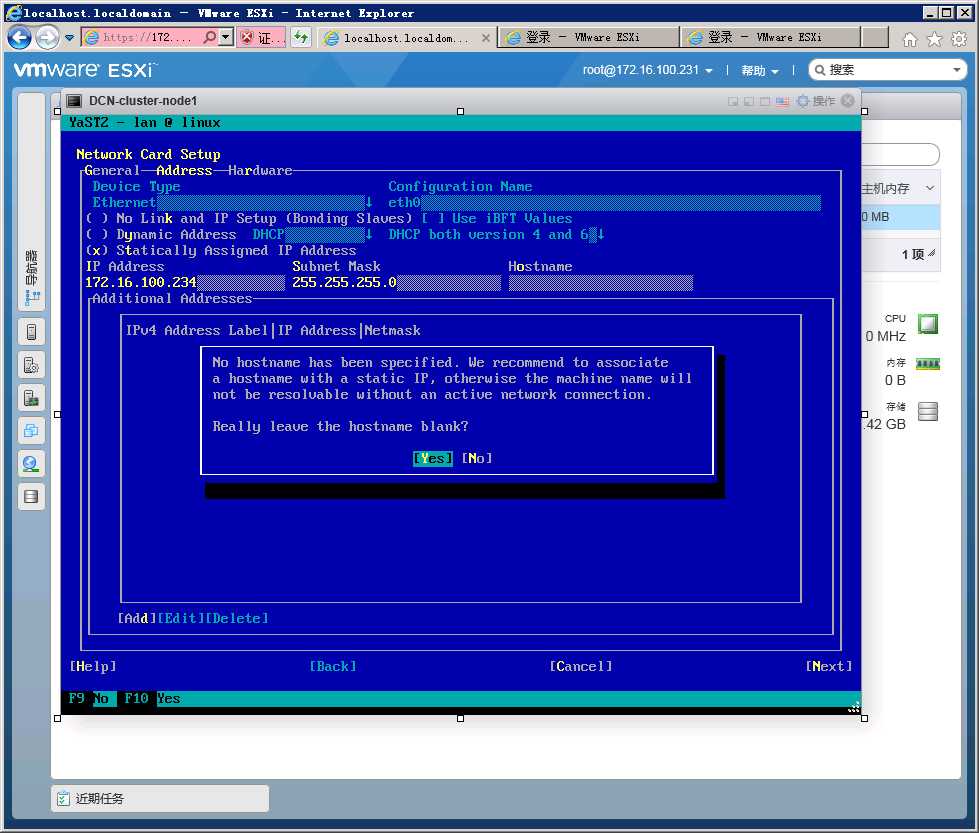Open the 帮助 help dropdown menu

click(760, 71)
